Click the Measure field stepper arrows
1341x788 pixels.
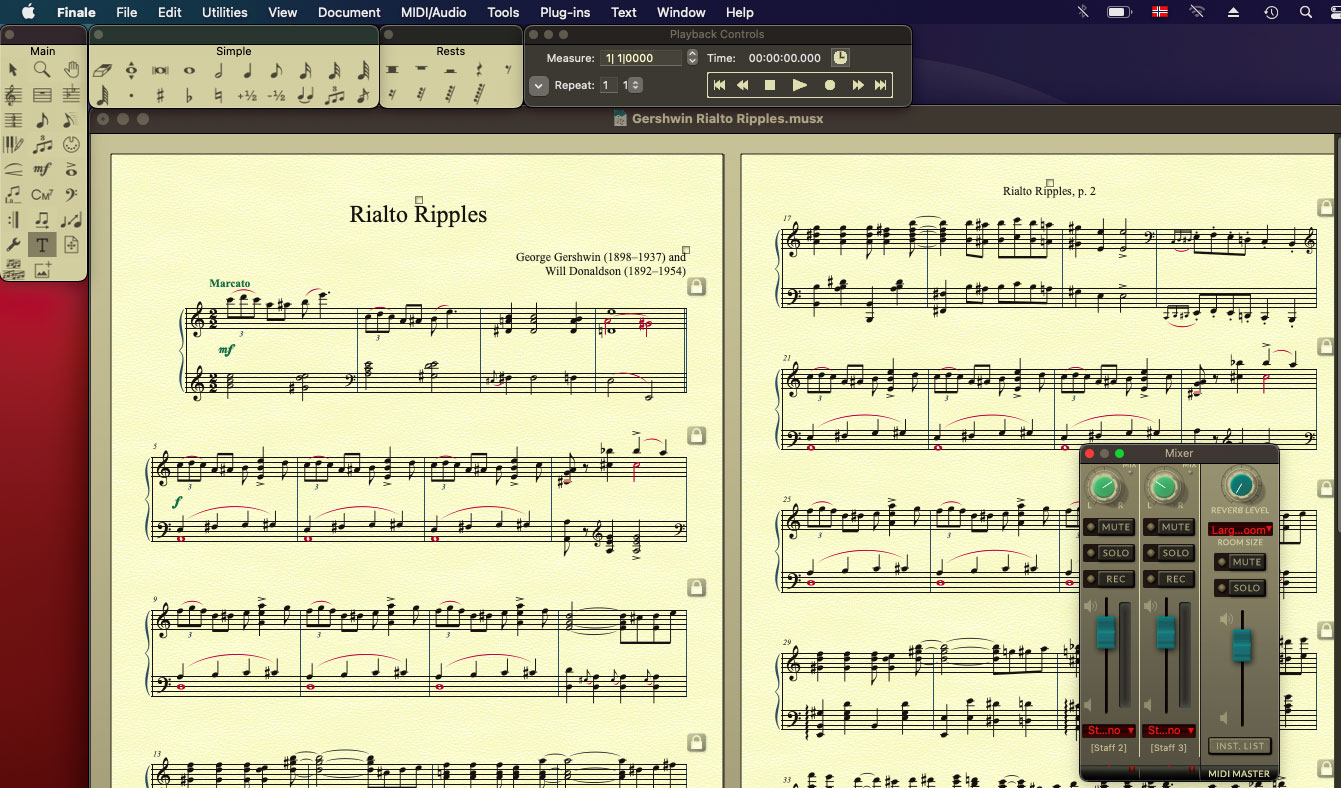[692, 58]
